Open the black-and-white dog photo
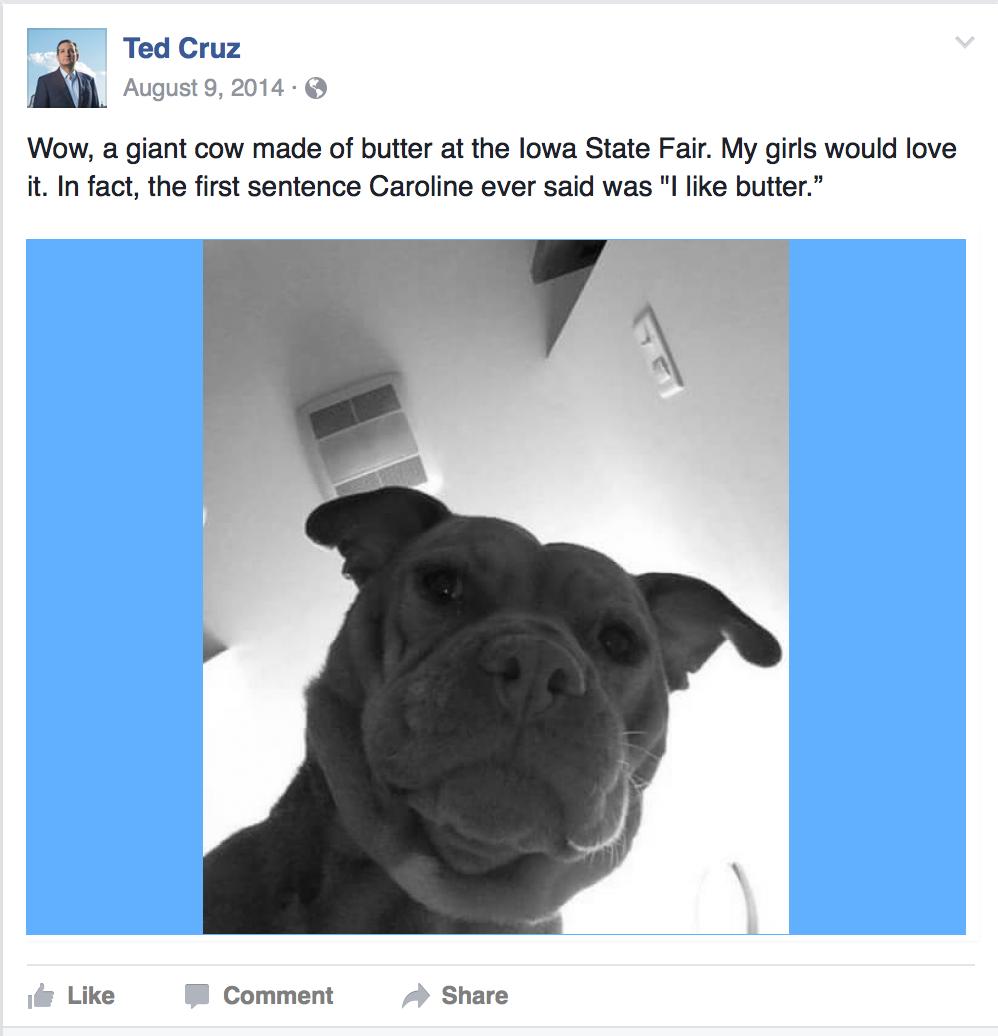The width and height of the screenshot is (998, 1036). coord(496,587)
